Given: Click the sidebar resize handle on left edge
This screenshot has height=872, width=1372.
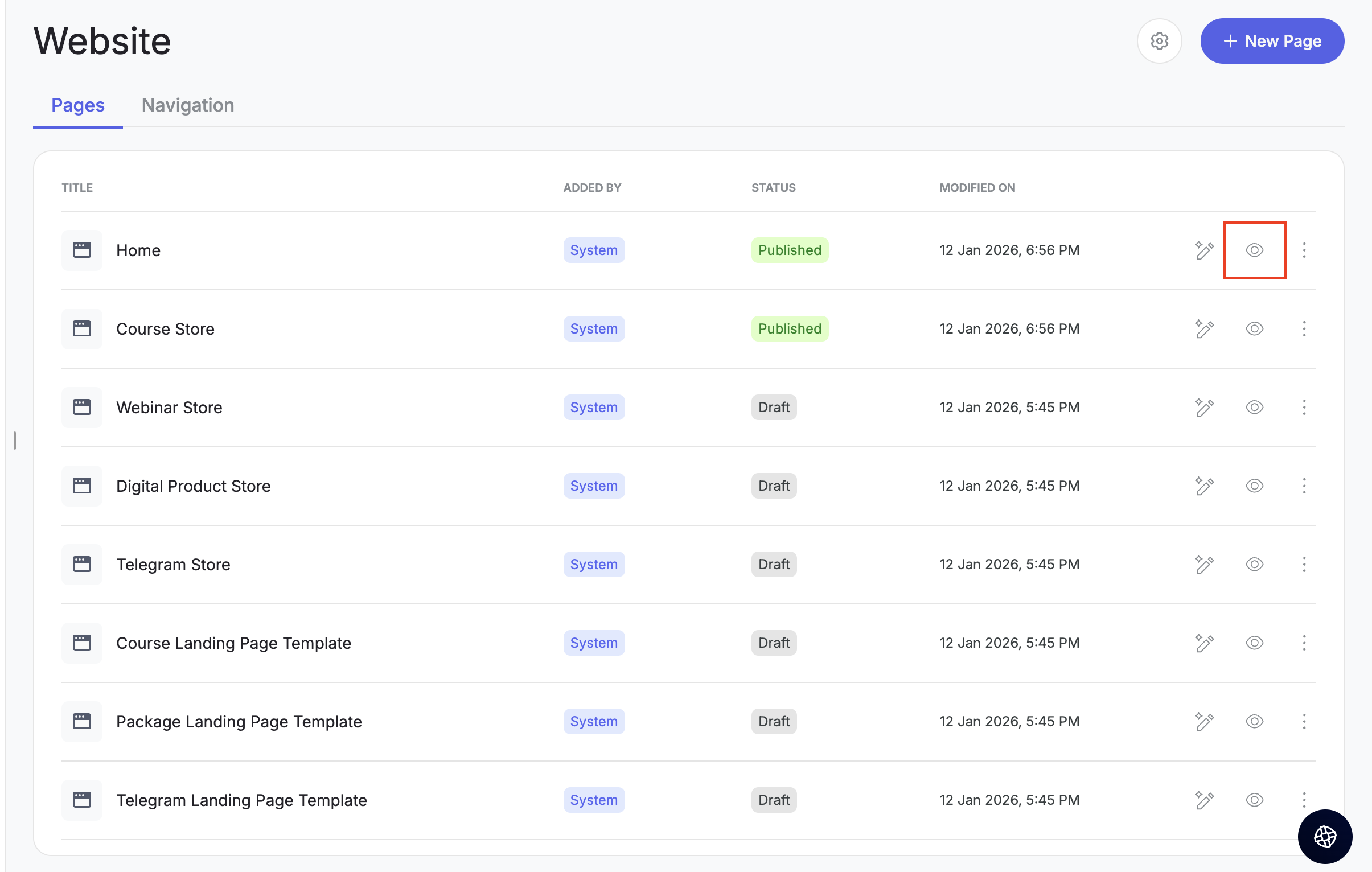Looking at the screenshot, I should (15, 441).
